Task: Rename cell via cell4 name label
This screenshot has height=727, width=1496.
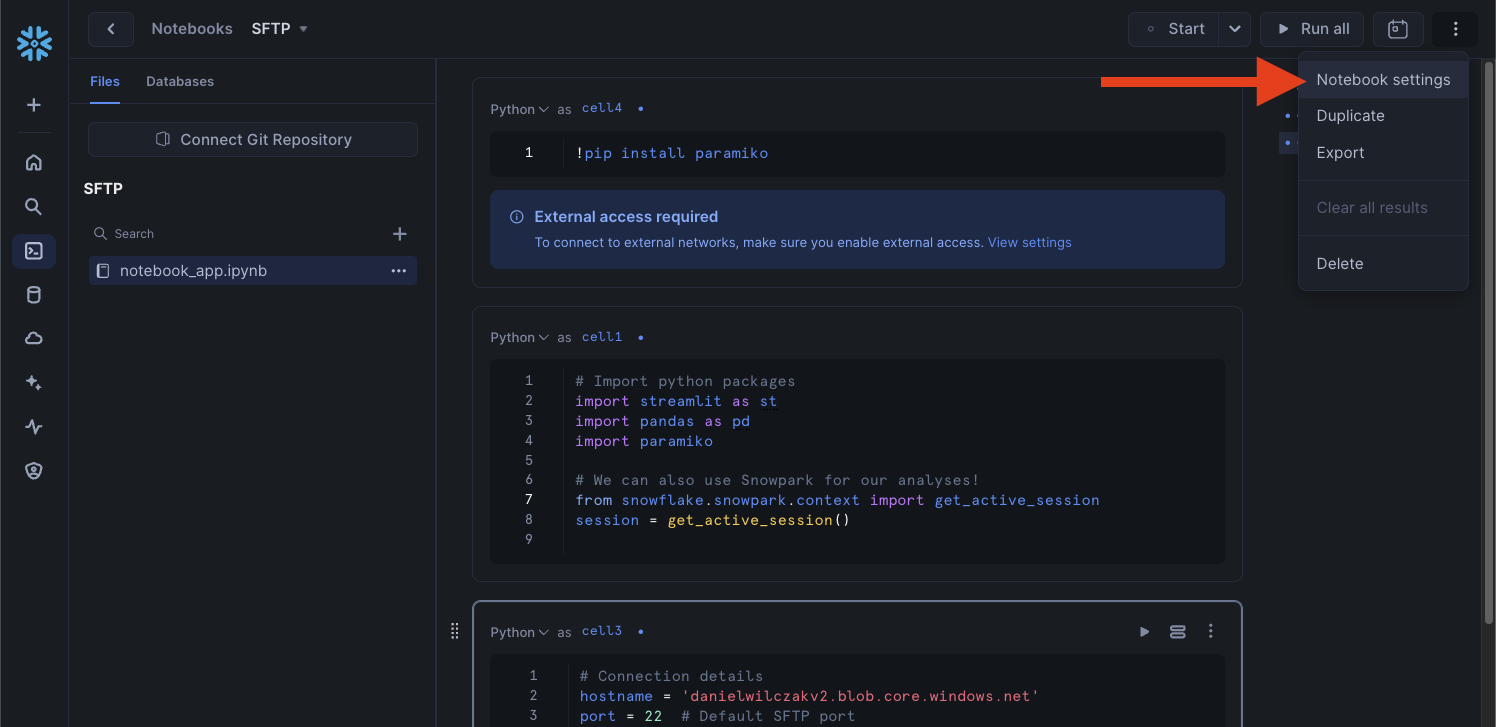Action: pyautogui.click(x=602, y=108)
